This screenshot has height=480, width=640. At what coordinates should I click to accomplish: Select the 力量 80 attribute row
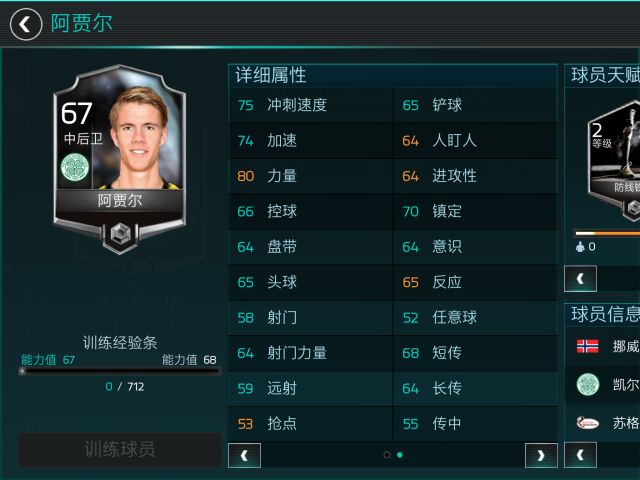click(310, 176)
